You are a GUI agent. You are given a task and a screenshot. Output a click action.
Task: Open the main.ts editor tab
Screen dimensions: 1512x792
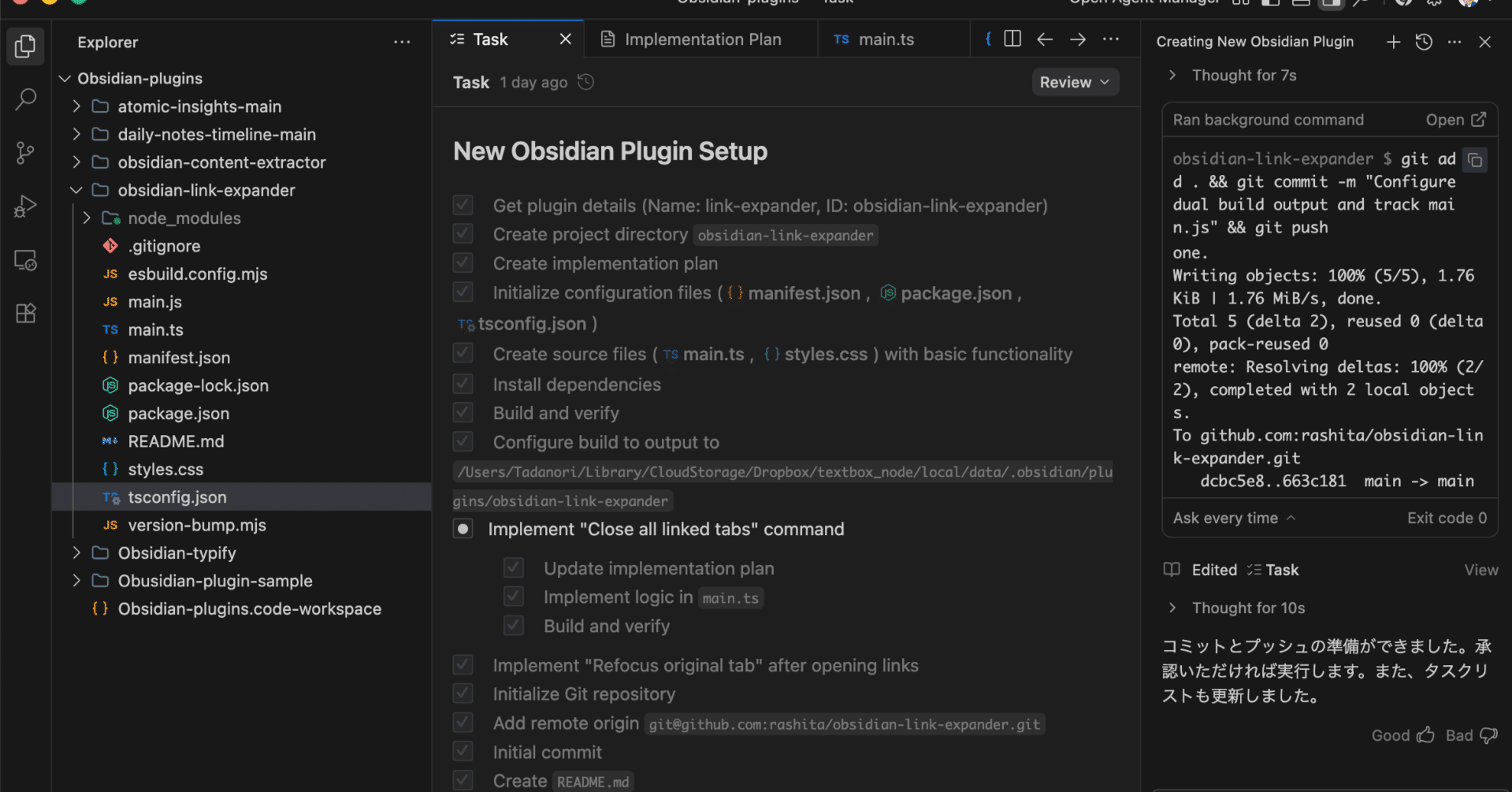point(886,39)
